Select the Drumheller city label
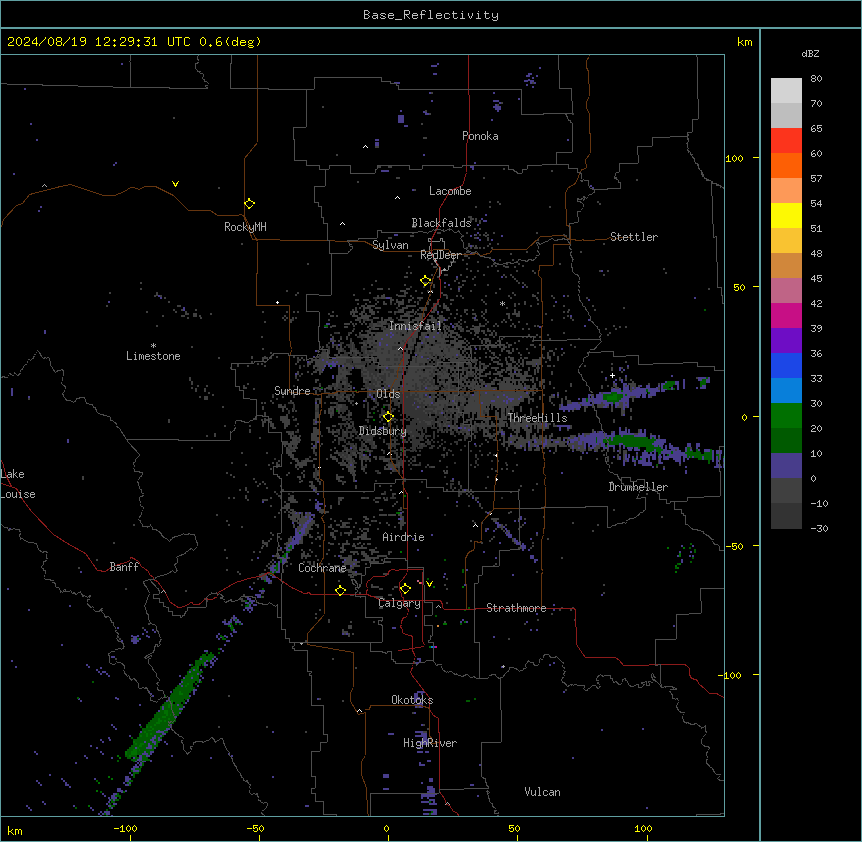Image resolution: width=862 pixels, height=842 pixels. coord(638,487)
